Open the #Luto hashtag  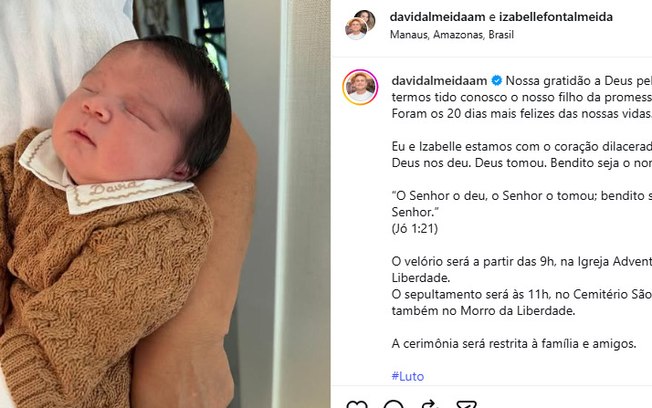click(x=408, y=376)
